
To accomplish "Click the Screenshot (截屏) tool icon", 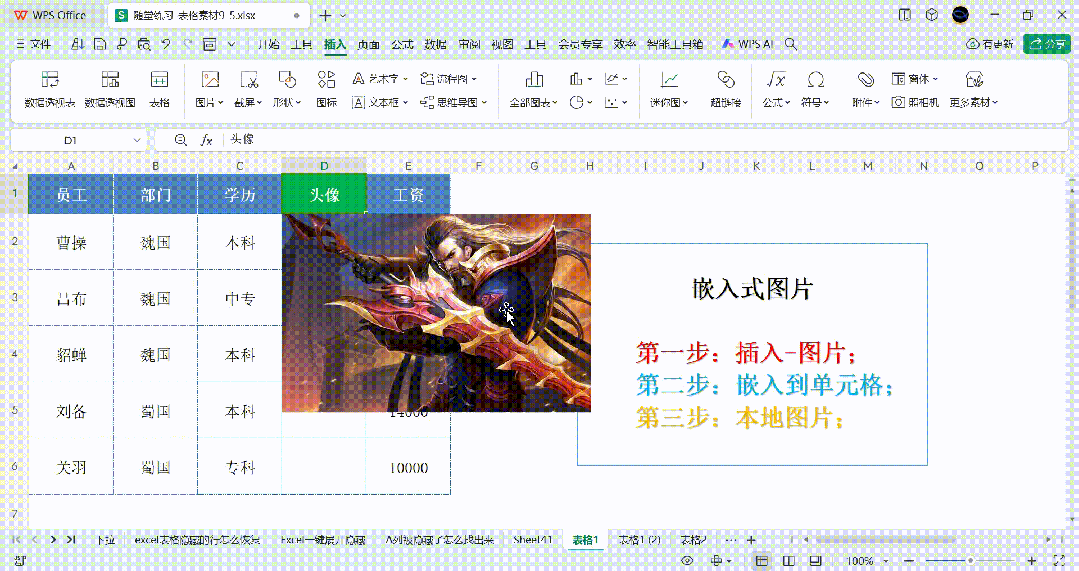I will 248,80.
